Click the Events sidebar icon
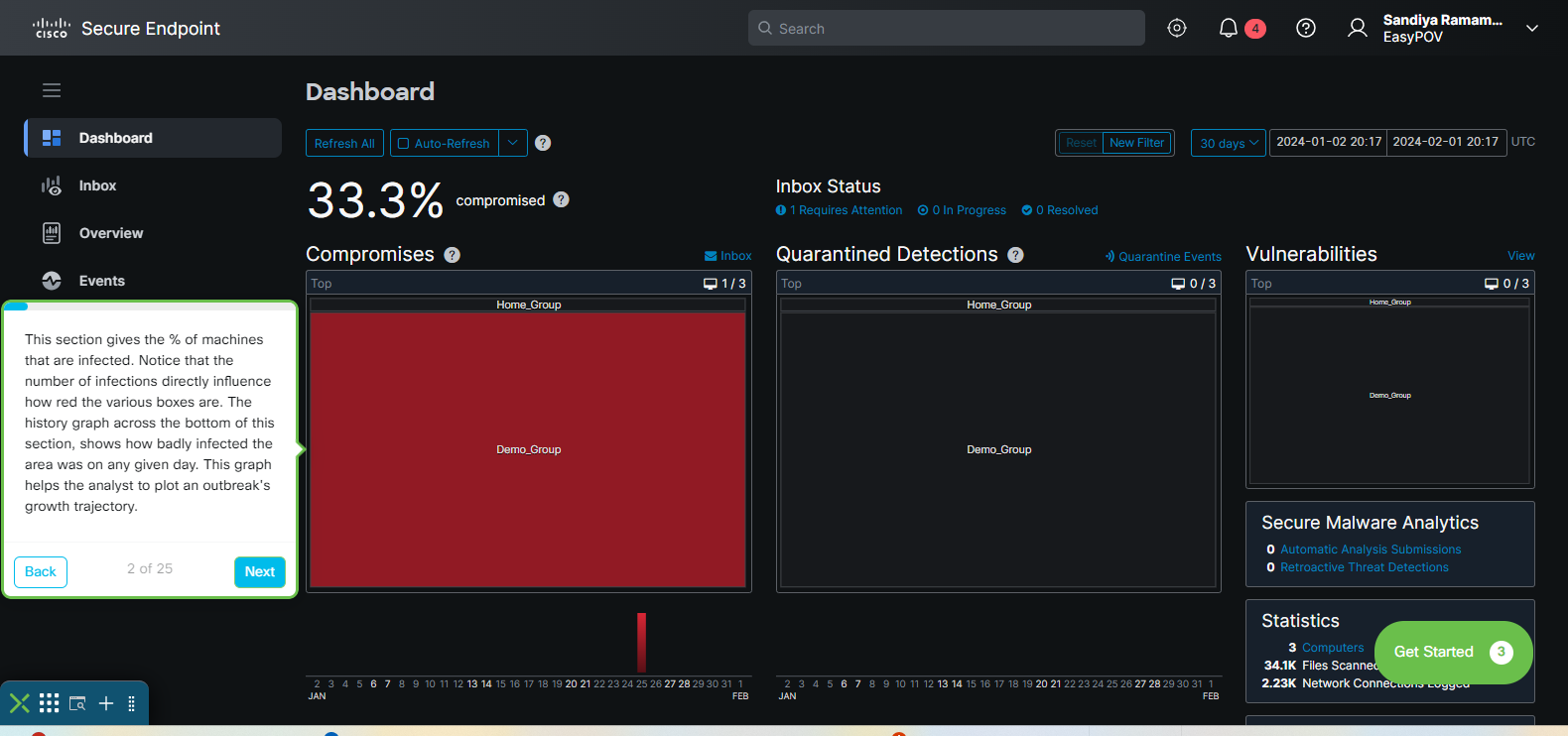The height and width of the screenshot is (736, 1568). [52, 281]
